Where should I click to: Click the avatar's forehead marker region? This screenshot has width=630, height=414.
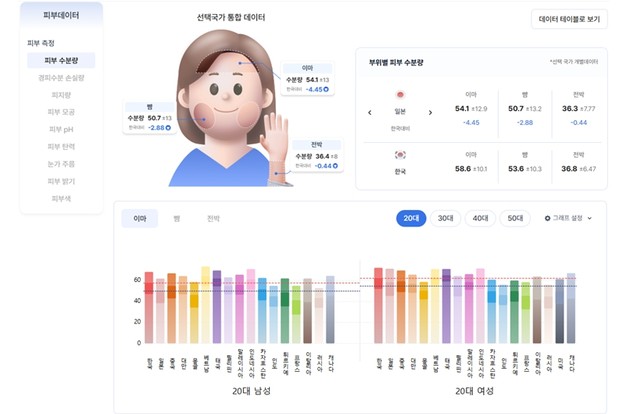coord(240,62)
